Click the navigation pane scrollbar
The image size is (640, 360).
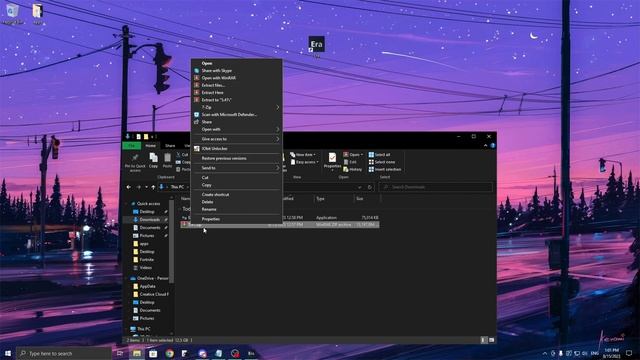[171, 241]
